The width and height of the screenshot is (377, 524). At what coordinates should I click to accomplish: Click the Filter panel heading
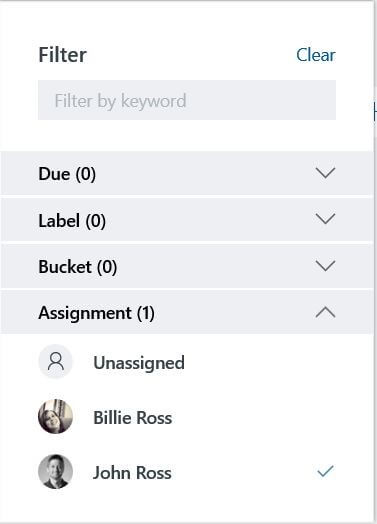pos(62,55)
